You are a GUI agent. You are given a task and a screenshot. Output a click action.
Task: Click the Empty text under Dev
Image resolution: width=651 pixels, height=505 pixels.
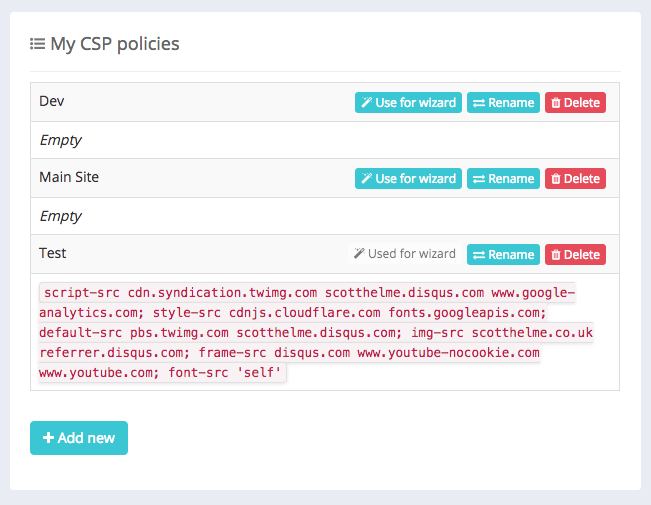tap(60, 140)
